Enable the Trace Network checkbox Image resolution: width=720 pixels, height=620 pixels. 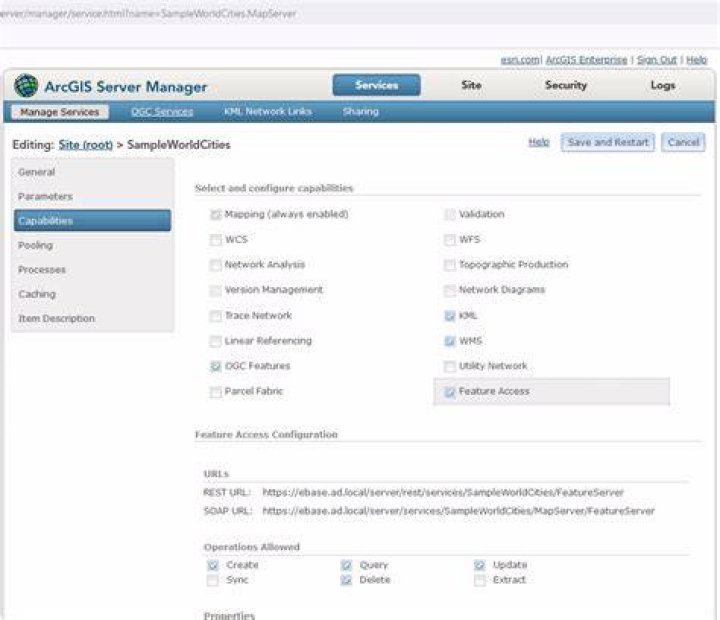click(215, 316)
